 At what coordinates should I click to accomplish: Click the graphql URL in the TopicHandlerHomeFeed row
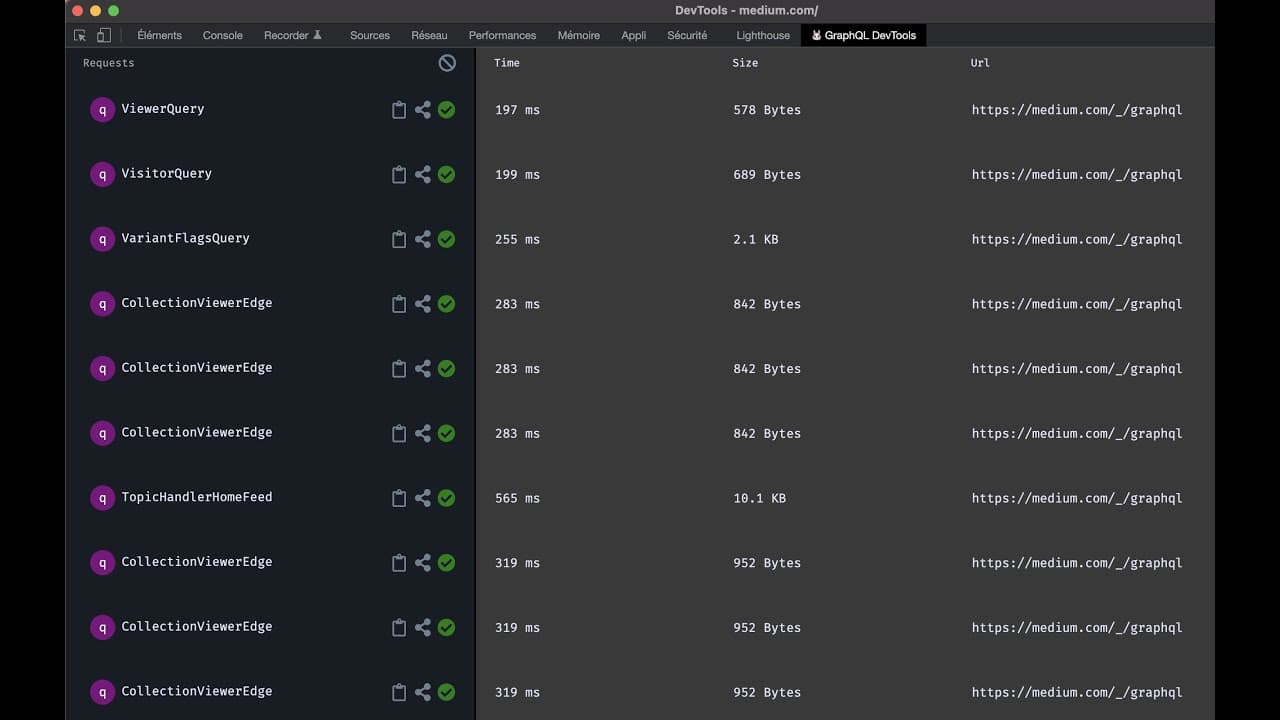click(1077, 498)
